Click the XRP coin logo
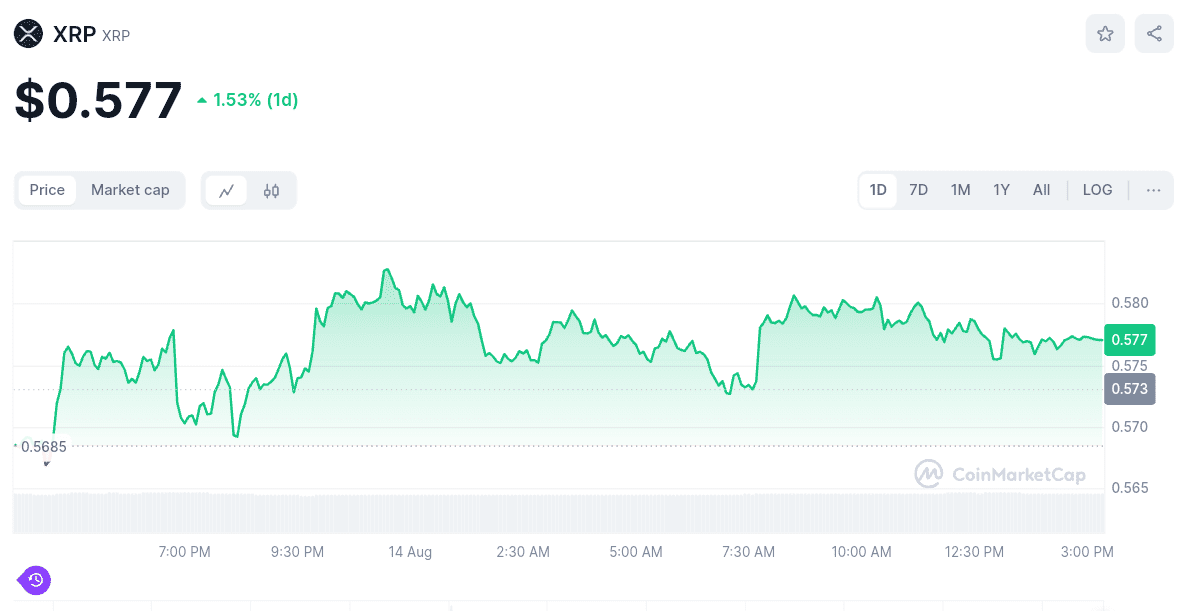The height and width of the screenshot is (611, 1185). click(27, 33)
